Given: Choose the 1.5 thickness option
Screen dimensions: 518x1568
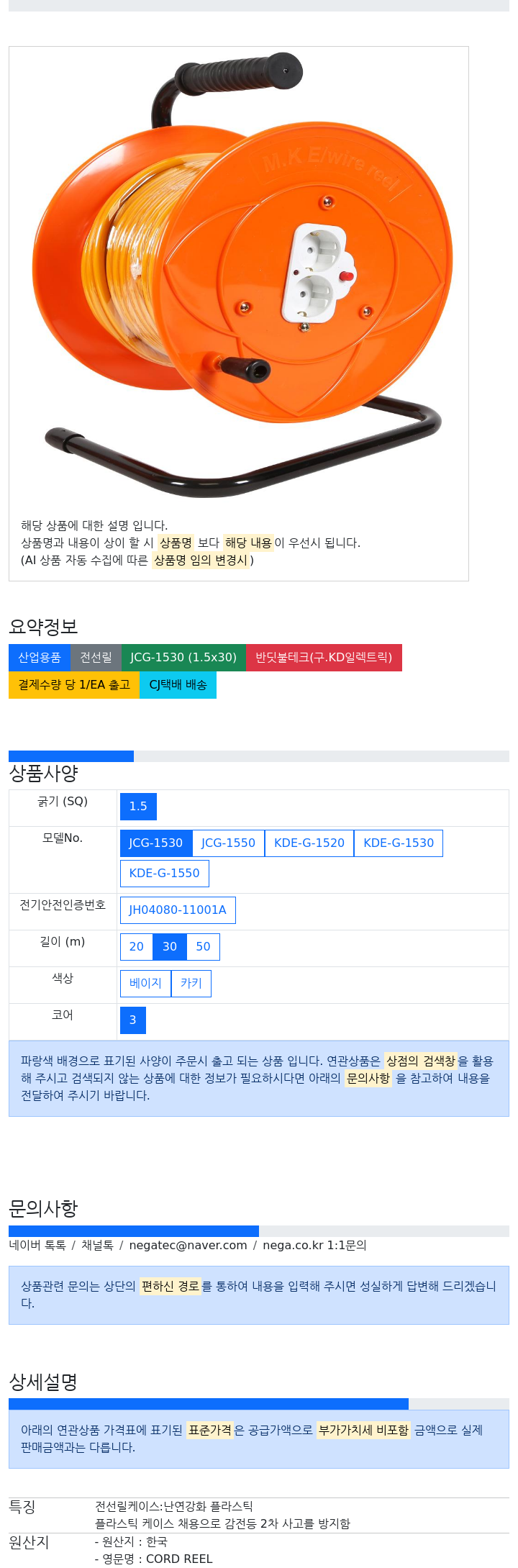Looking at the screenshot, I should pyautogui.click(x=138, y=807).
